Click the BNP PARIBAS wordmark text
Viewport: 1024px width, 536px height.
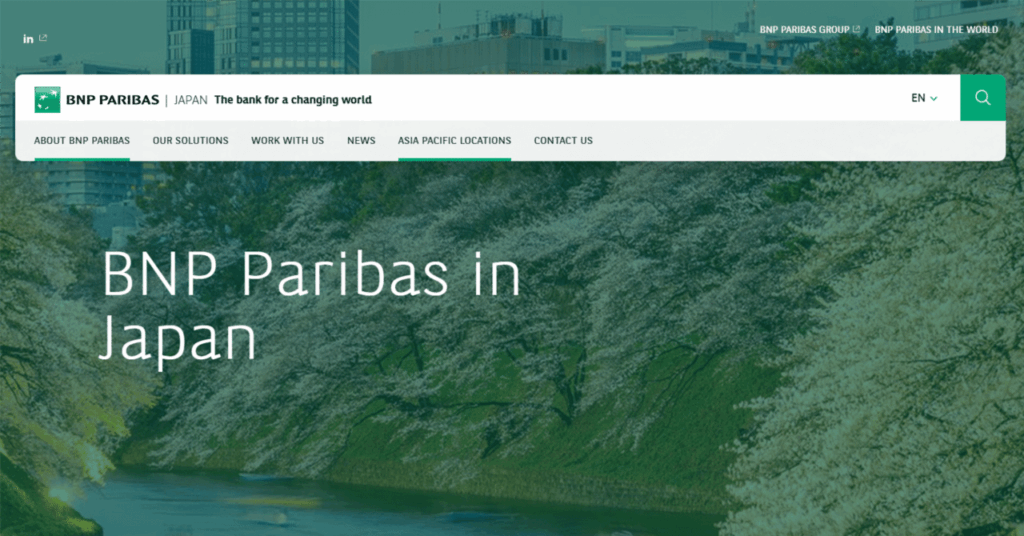[x=112, y=100]
